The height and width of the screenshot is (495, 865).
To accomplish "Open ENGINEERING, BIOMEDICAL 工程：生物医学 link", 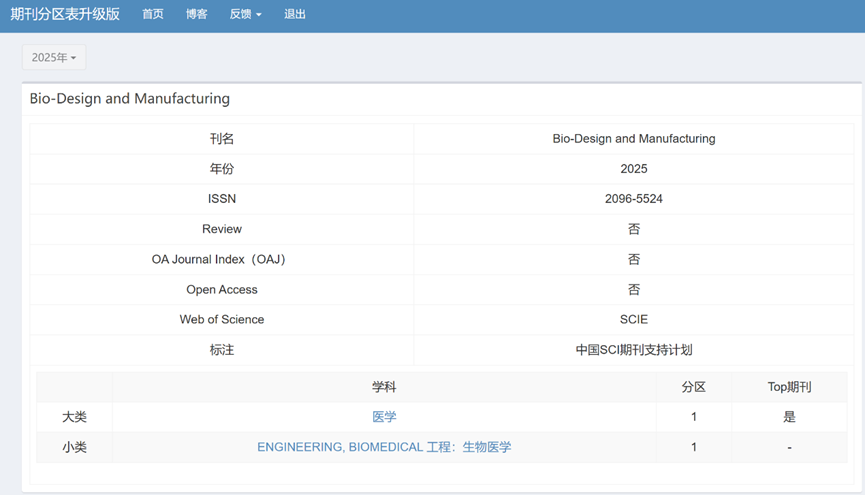I will click(384, 447).
